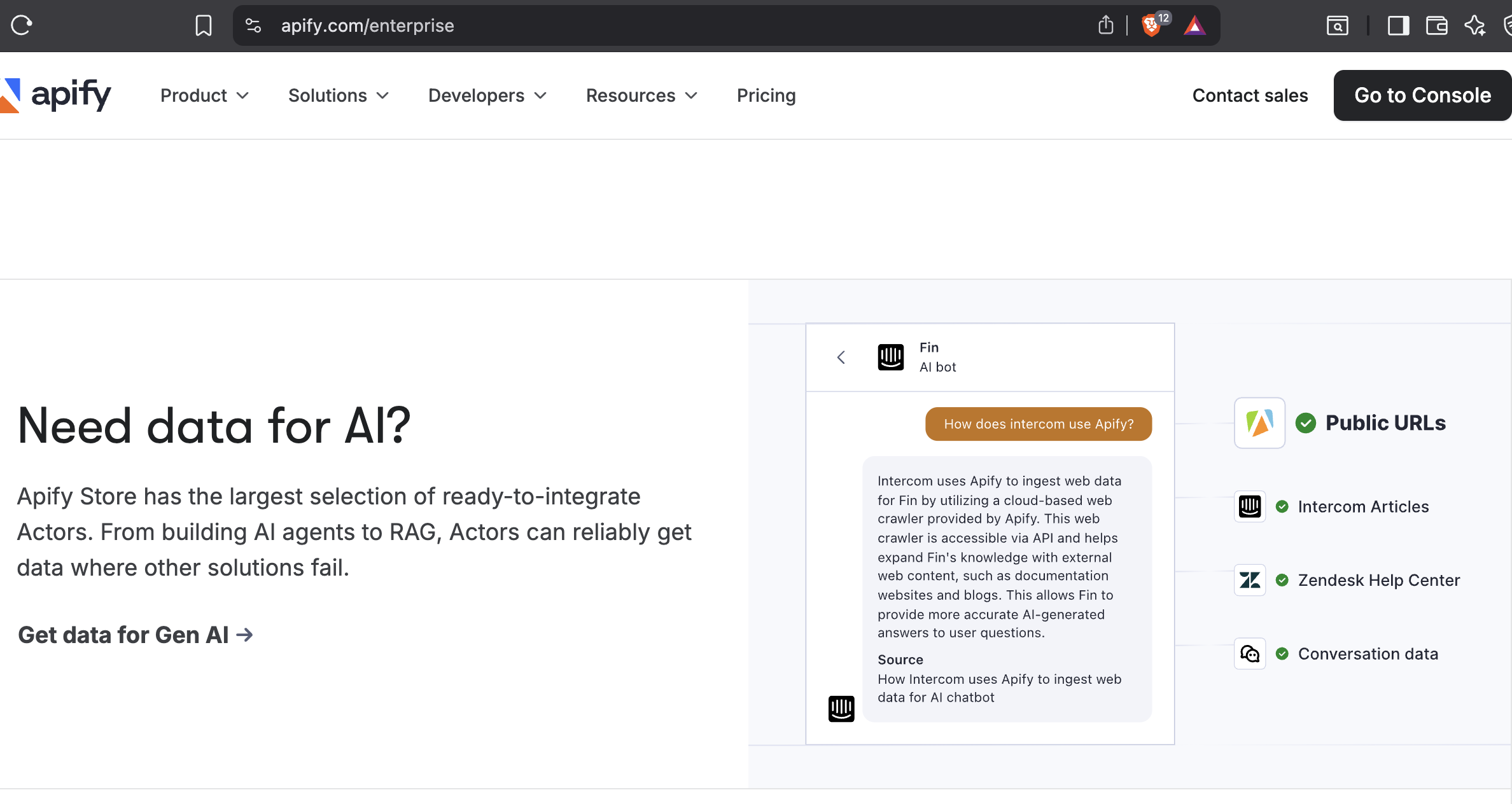1512x804 pixels.
Task: Click the Intercom icon beside Intercom Articles
Action: pyautogui.click(x=1250, y=506)
